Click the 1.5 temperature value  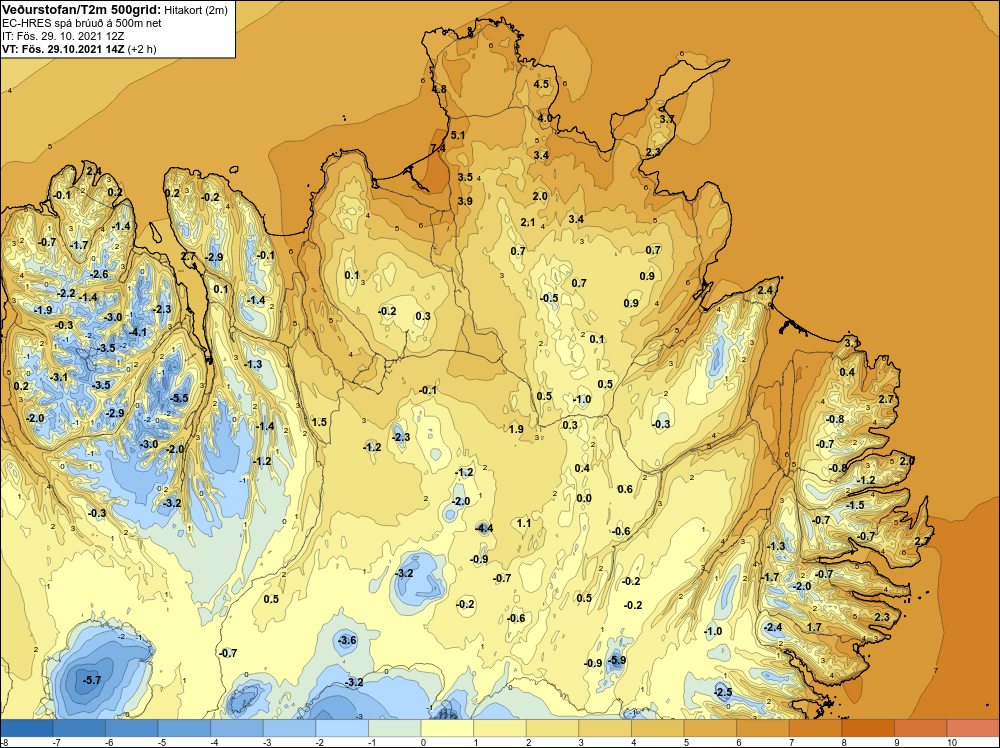(320, 422)
